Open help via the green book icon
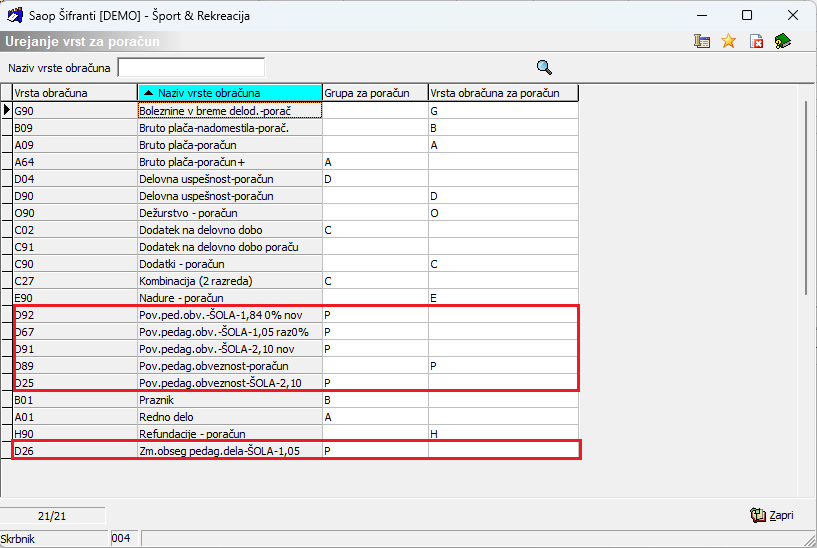817x548 pixels. coord(783,41)
